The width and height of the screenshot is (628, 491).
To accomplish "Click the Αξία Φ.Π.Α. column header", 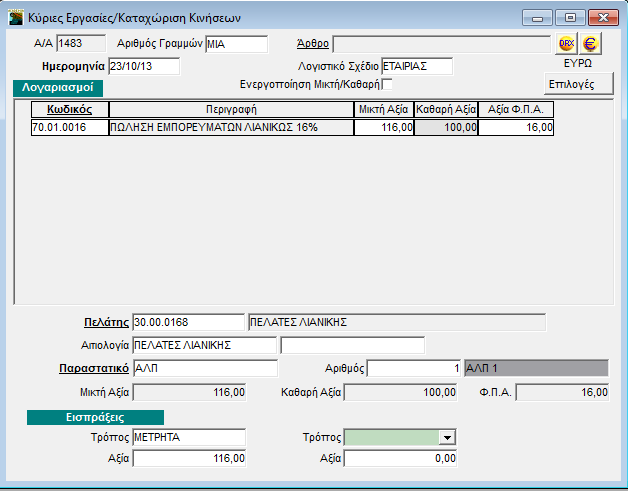I will [x=516, y=109].
